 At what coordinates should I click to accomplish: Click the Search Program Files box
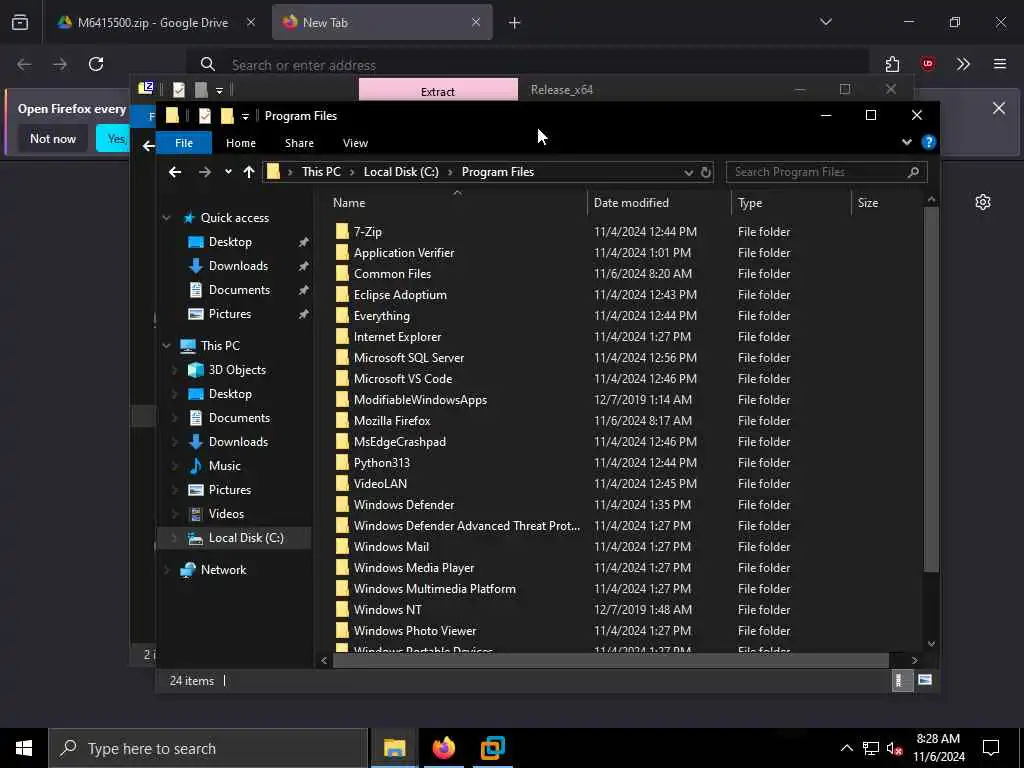point(826,172)
